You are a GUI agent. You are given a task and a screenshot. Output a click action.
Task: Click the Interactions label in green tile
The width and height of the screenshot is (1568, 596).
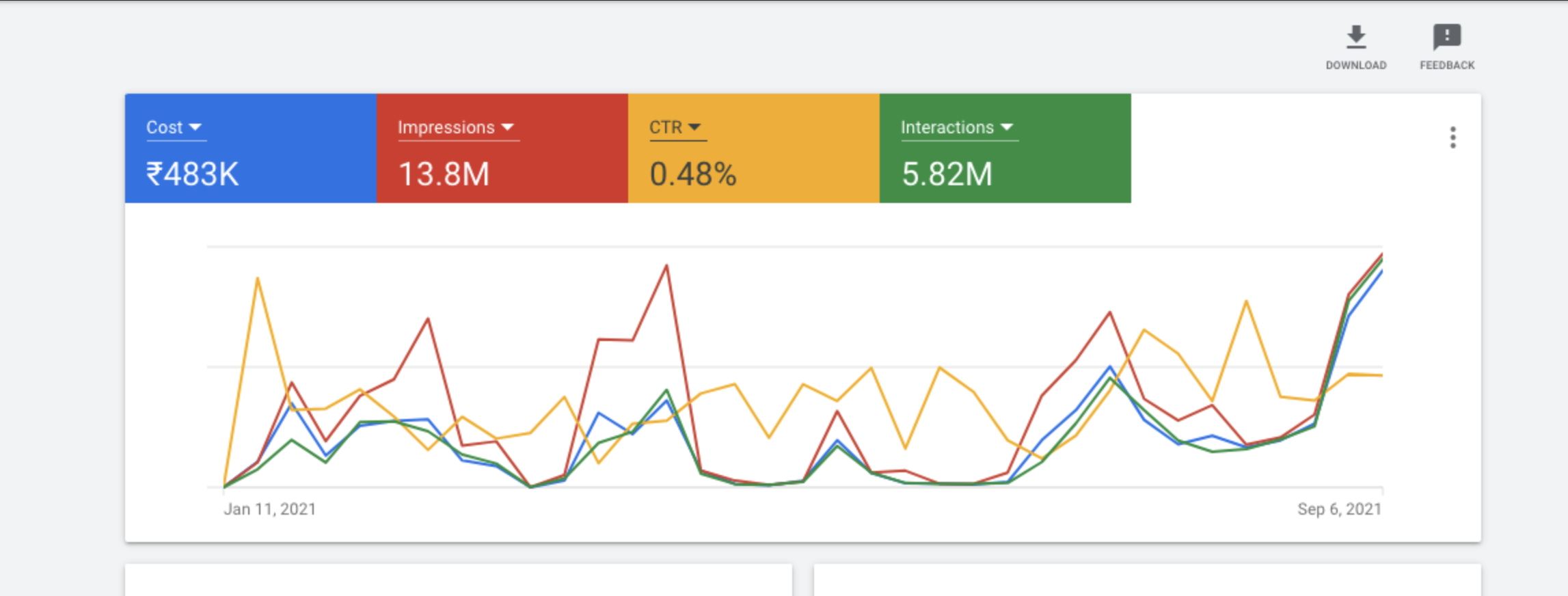point(947,127)
